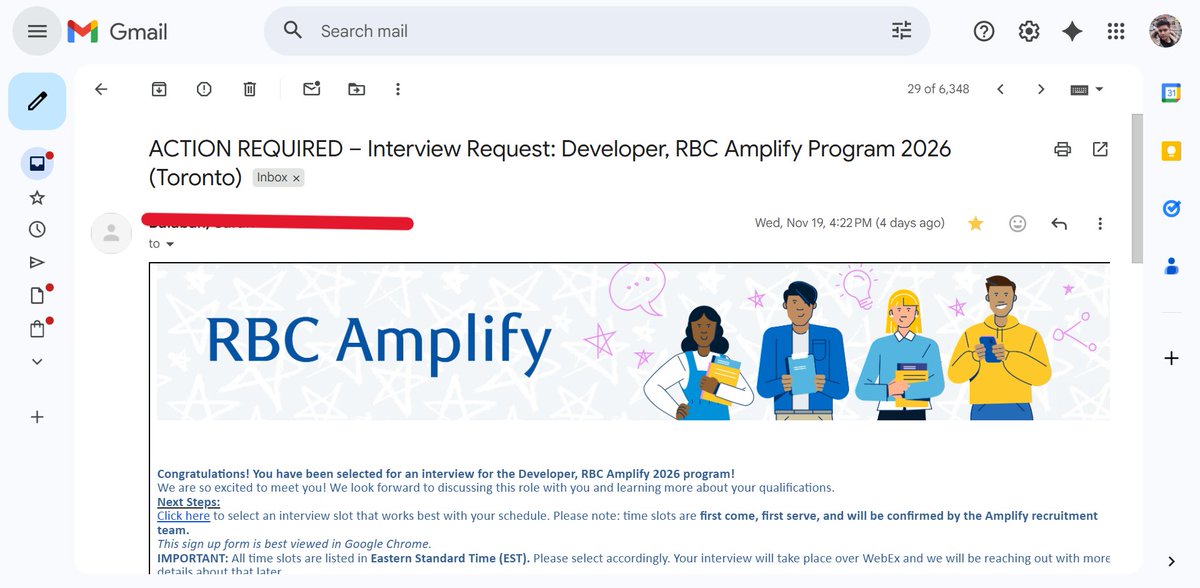Click the email subject heading

[x=550, y=163]
